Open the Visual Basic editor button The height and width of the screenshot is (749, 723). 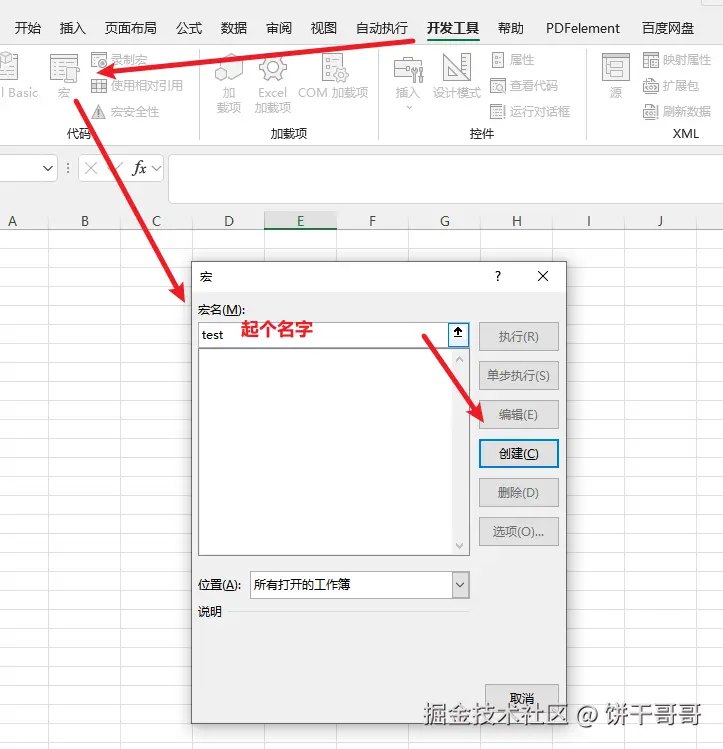pos(18,76)
